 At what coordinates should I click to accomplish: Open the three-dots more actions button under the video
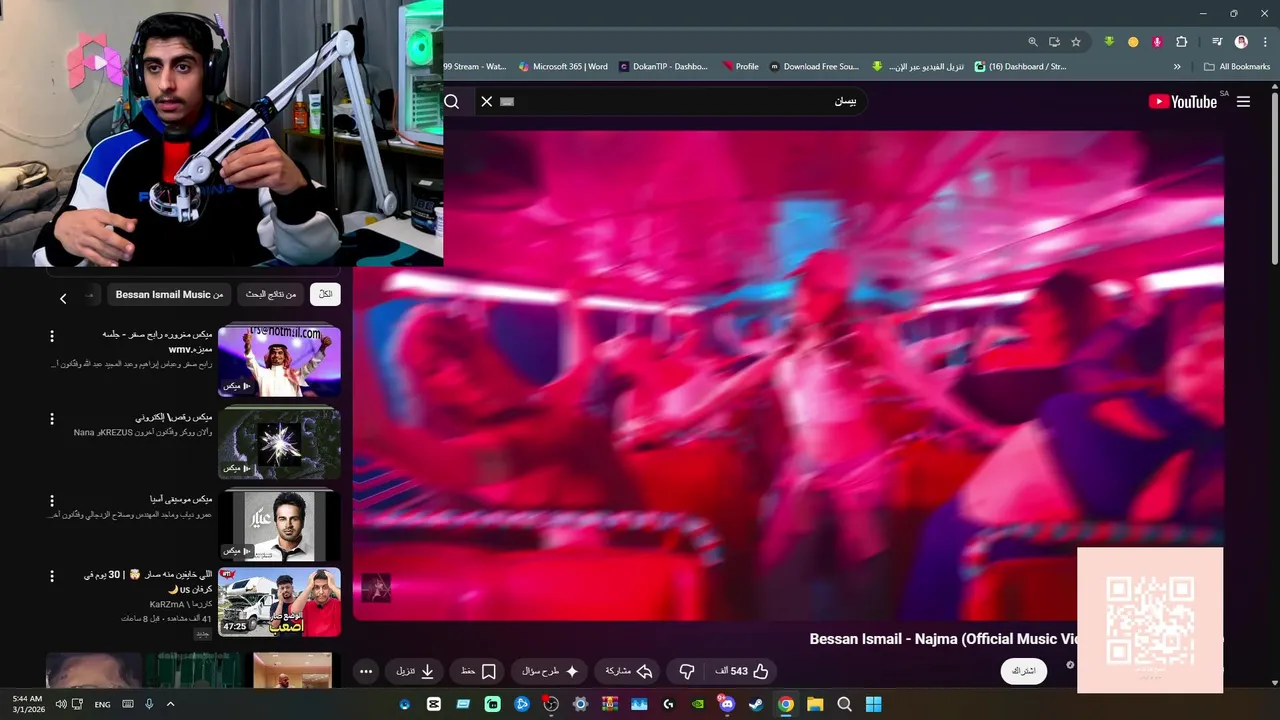(x=366, y=671)
